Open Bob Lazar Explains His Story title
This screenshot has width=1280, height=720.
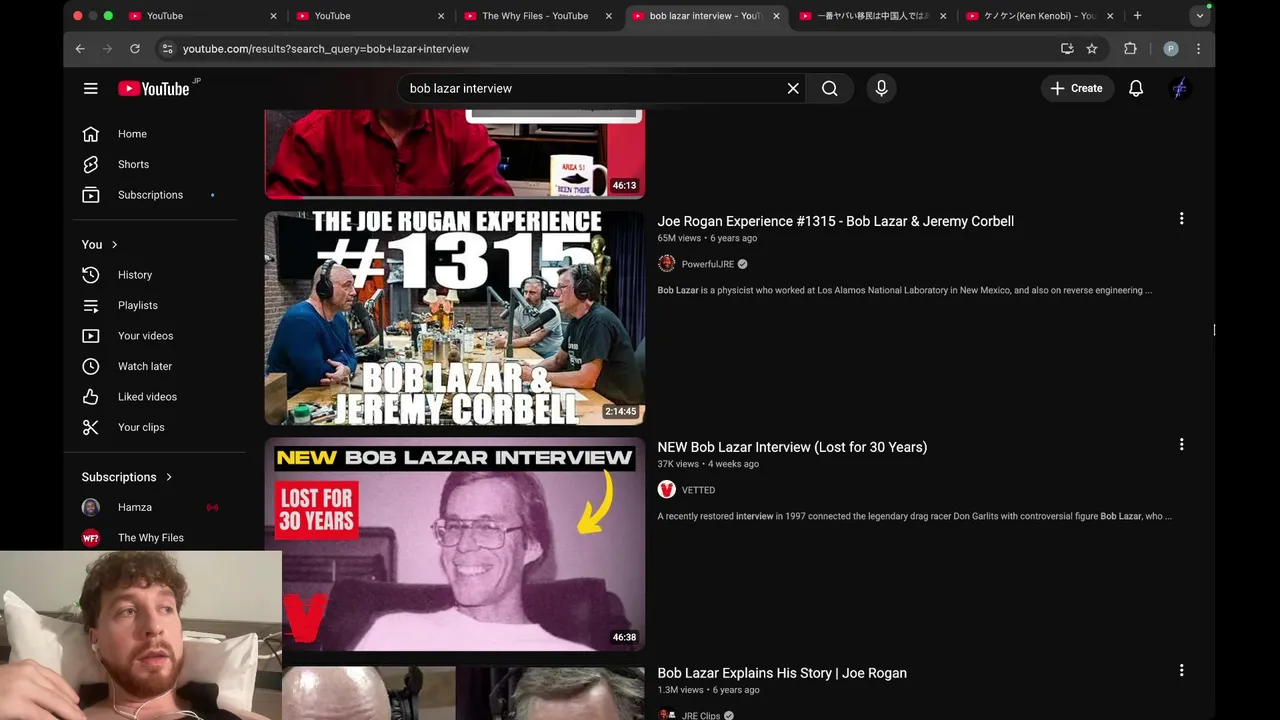782,673
